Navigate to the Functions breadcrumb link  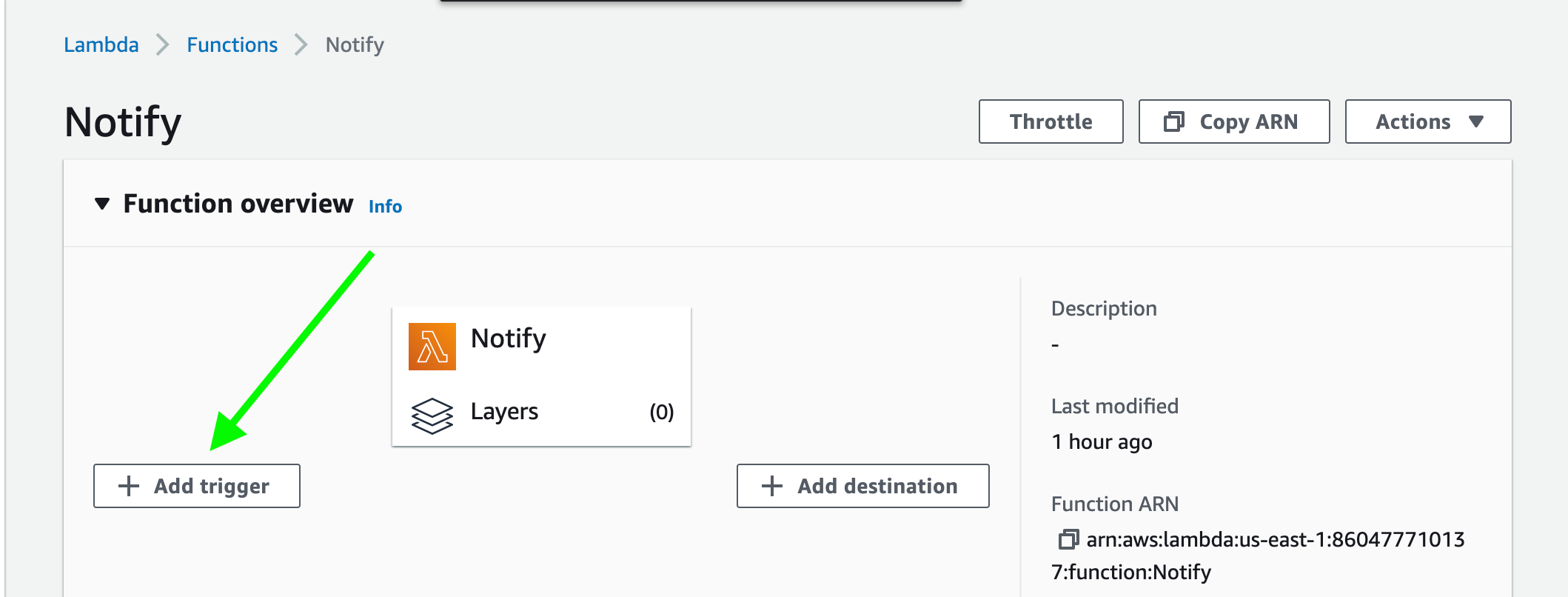point(232,44)
